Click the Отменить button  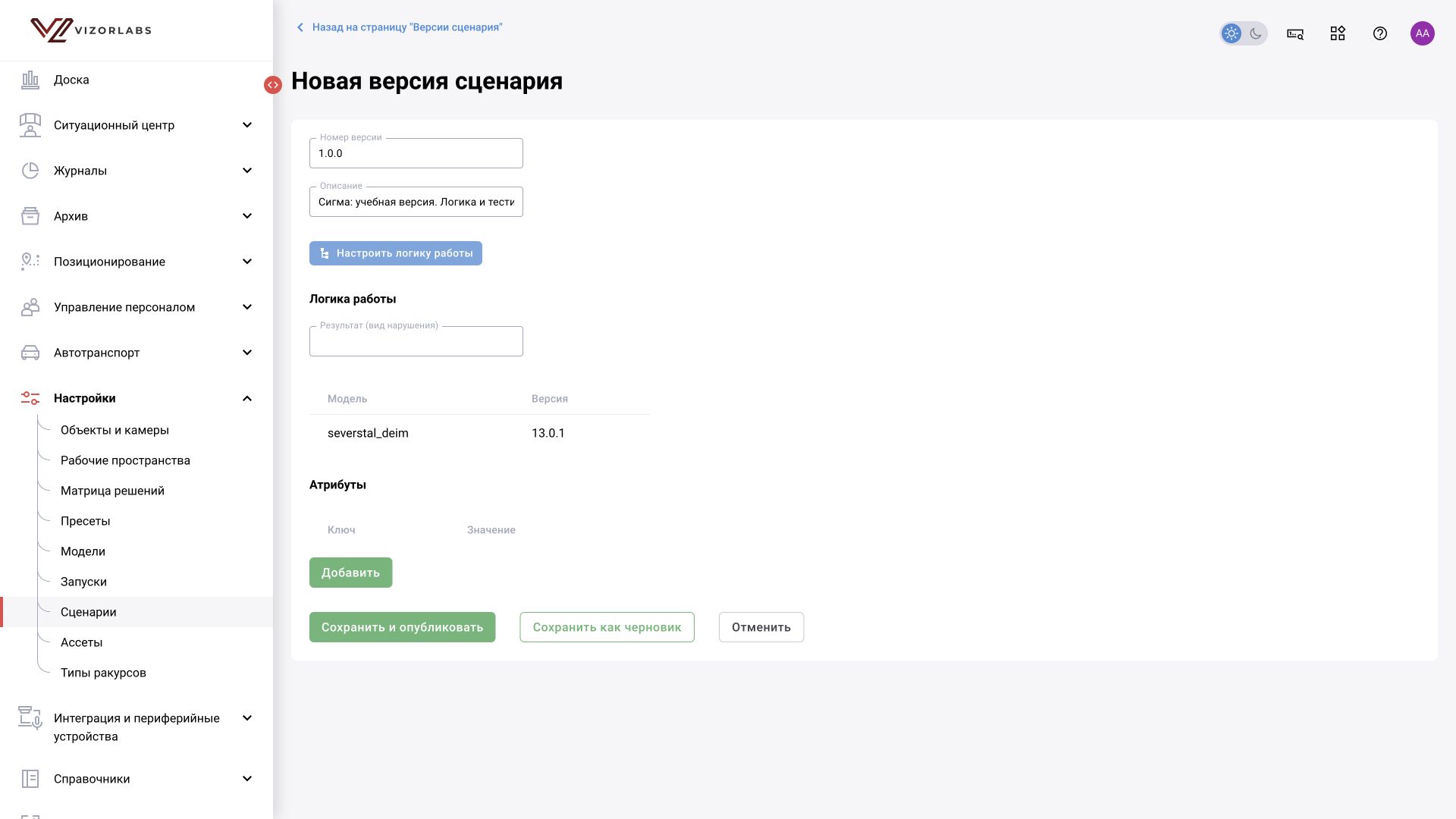click(761, 627)
